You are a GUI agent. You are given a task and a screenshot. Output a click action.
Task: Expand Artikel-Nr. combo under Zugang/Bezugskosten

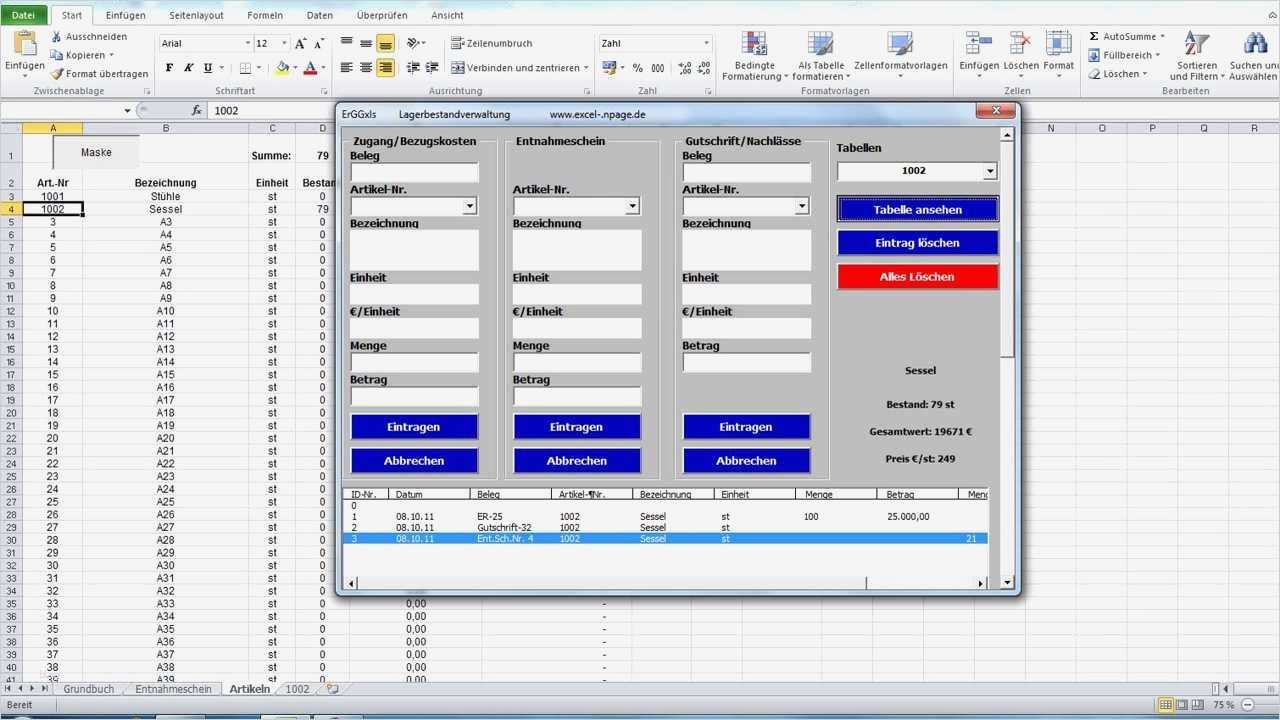470,206
